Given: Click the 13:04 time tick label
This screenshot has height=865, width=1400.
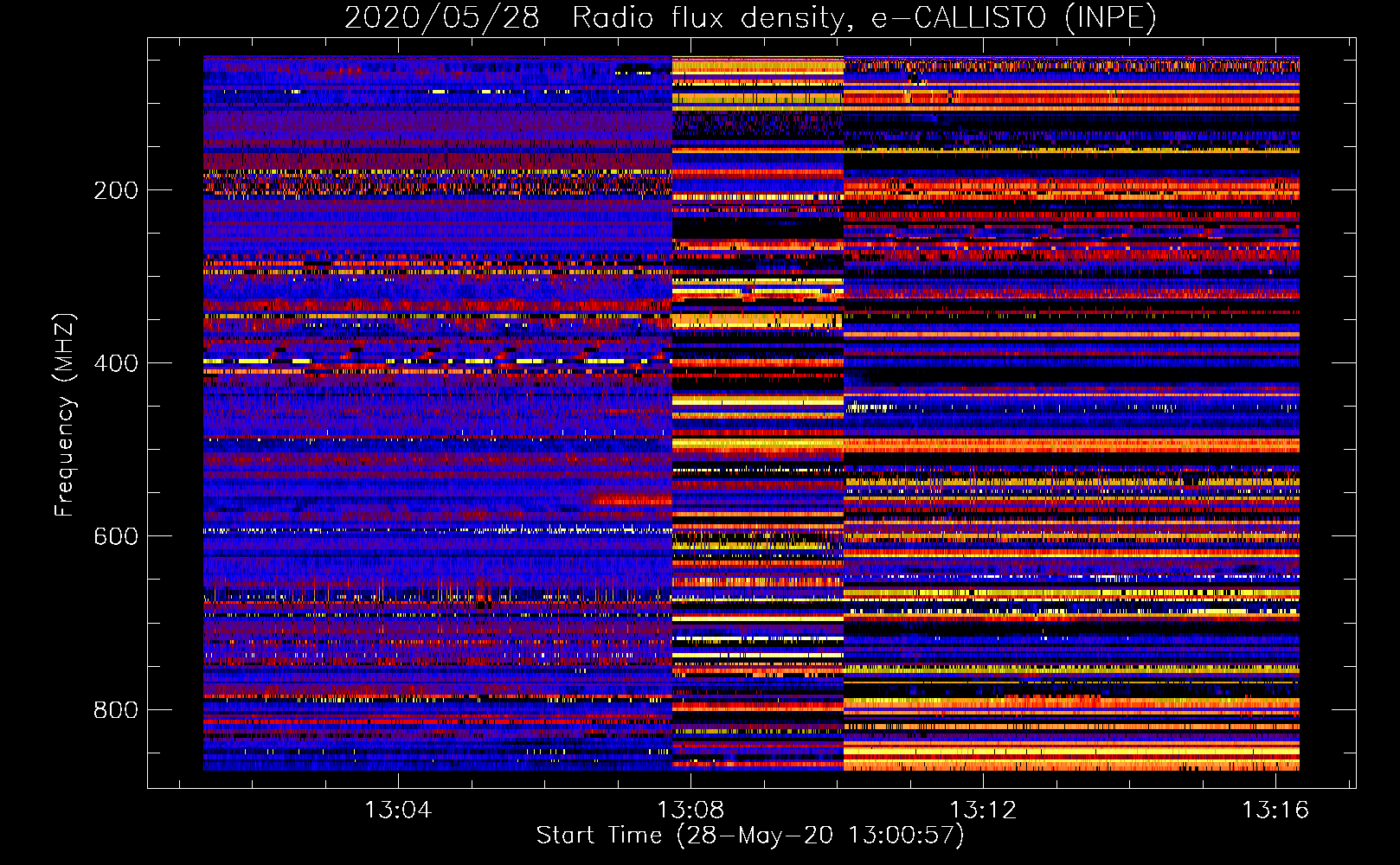Looking at the screenshot, I should 397,811.
